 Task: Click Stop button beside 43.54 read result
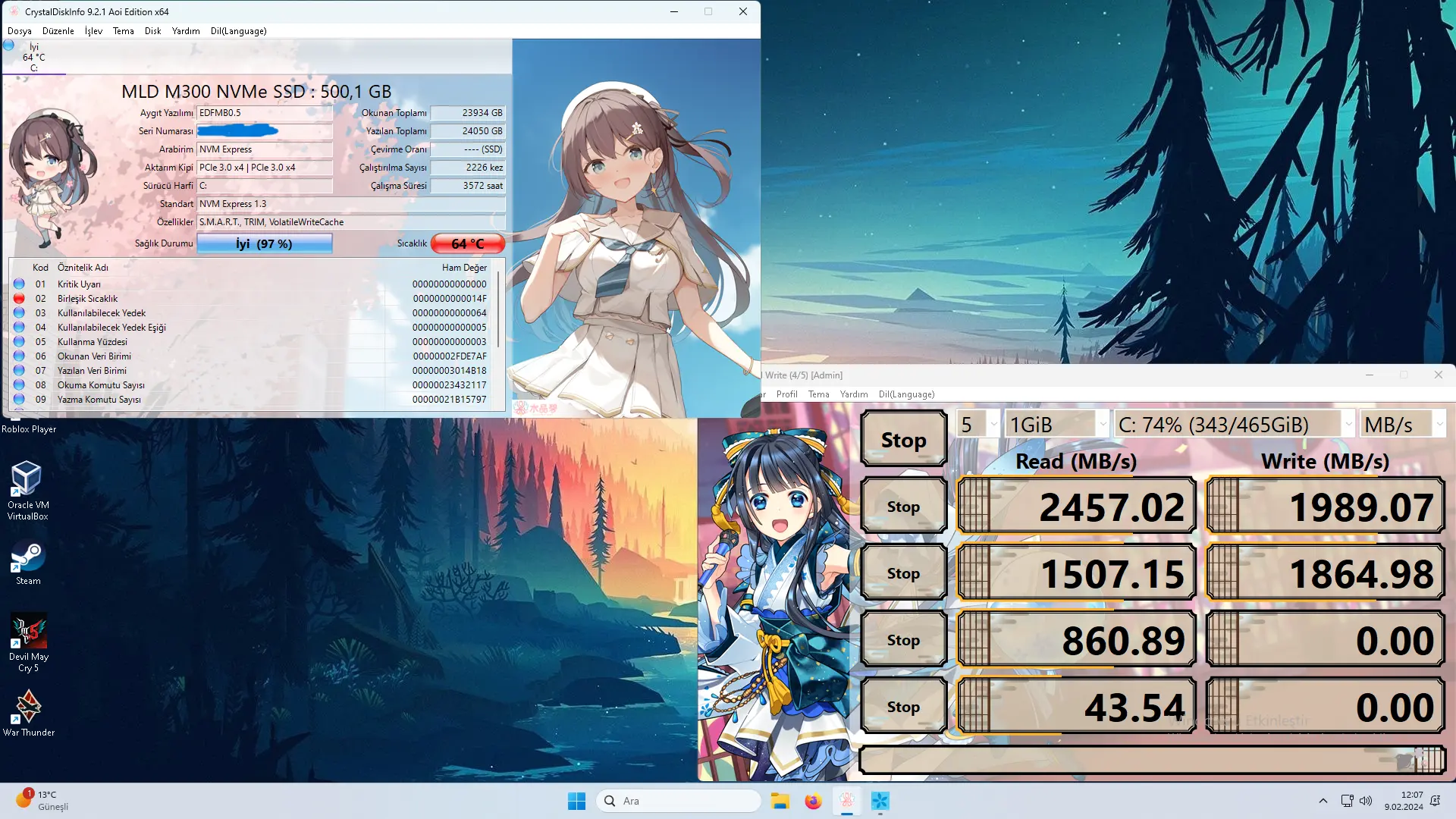[904, 706]
